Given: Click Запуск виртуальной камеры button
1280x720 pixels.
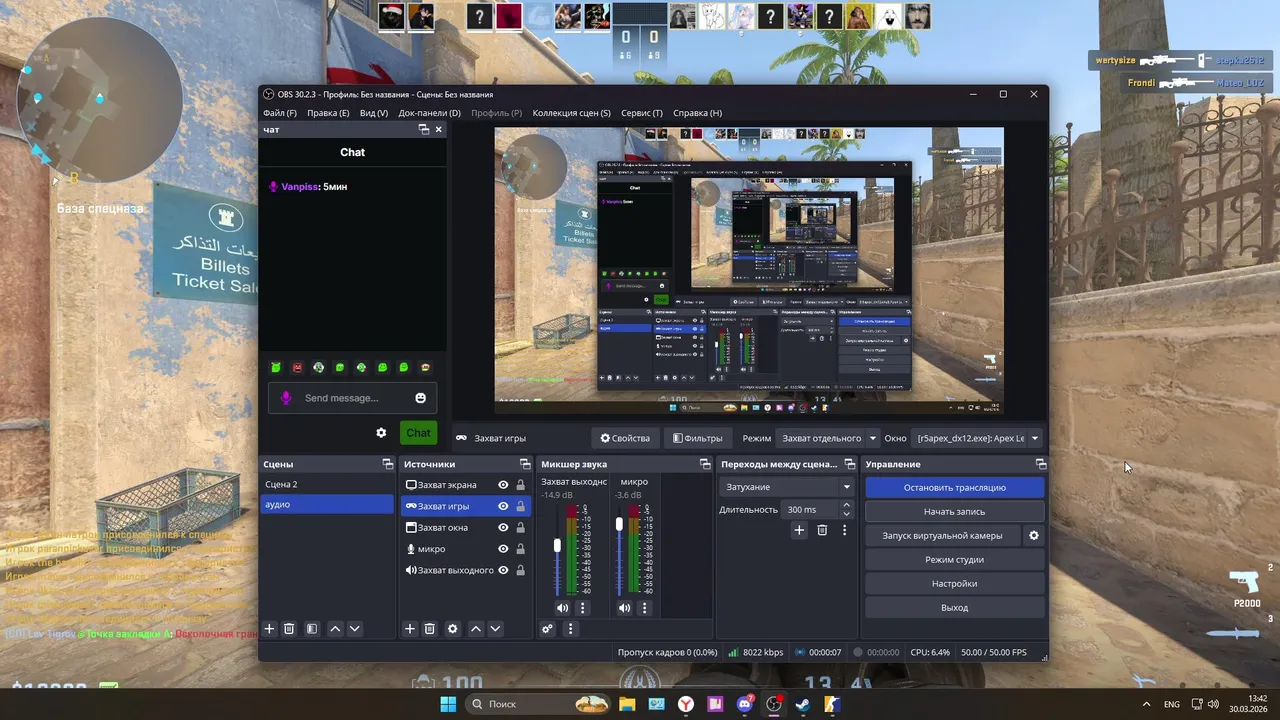Looking at the screenshot, I should coord(942,536).
